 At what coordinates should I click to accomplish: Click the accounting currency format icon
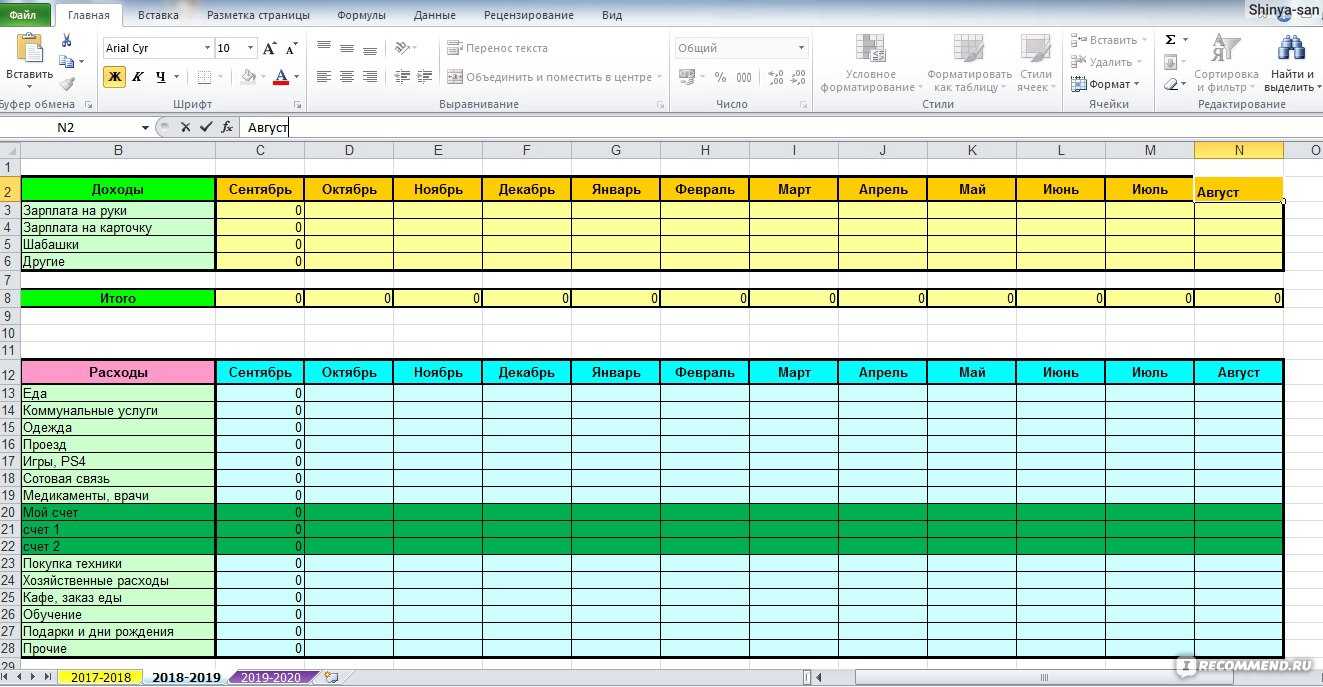pos(687,77)
